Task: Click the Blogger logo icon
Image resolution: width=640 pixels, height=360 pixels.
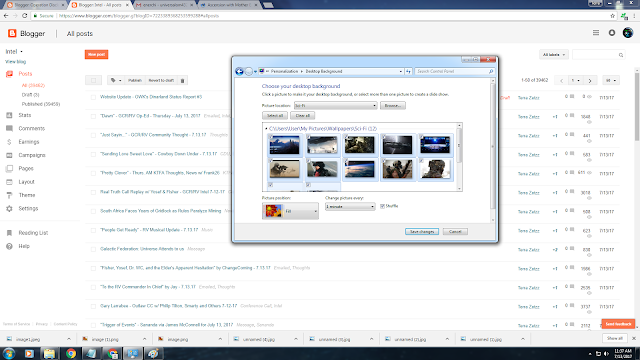Action: [12, 33]
